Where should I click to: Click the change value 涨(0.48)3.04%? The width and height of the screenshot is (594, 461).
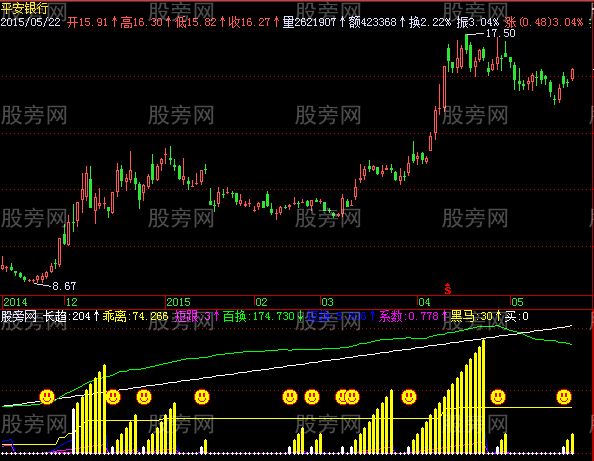click(544, 22)
